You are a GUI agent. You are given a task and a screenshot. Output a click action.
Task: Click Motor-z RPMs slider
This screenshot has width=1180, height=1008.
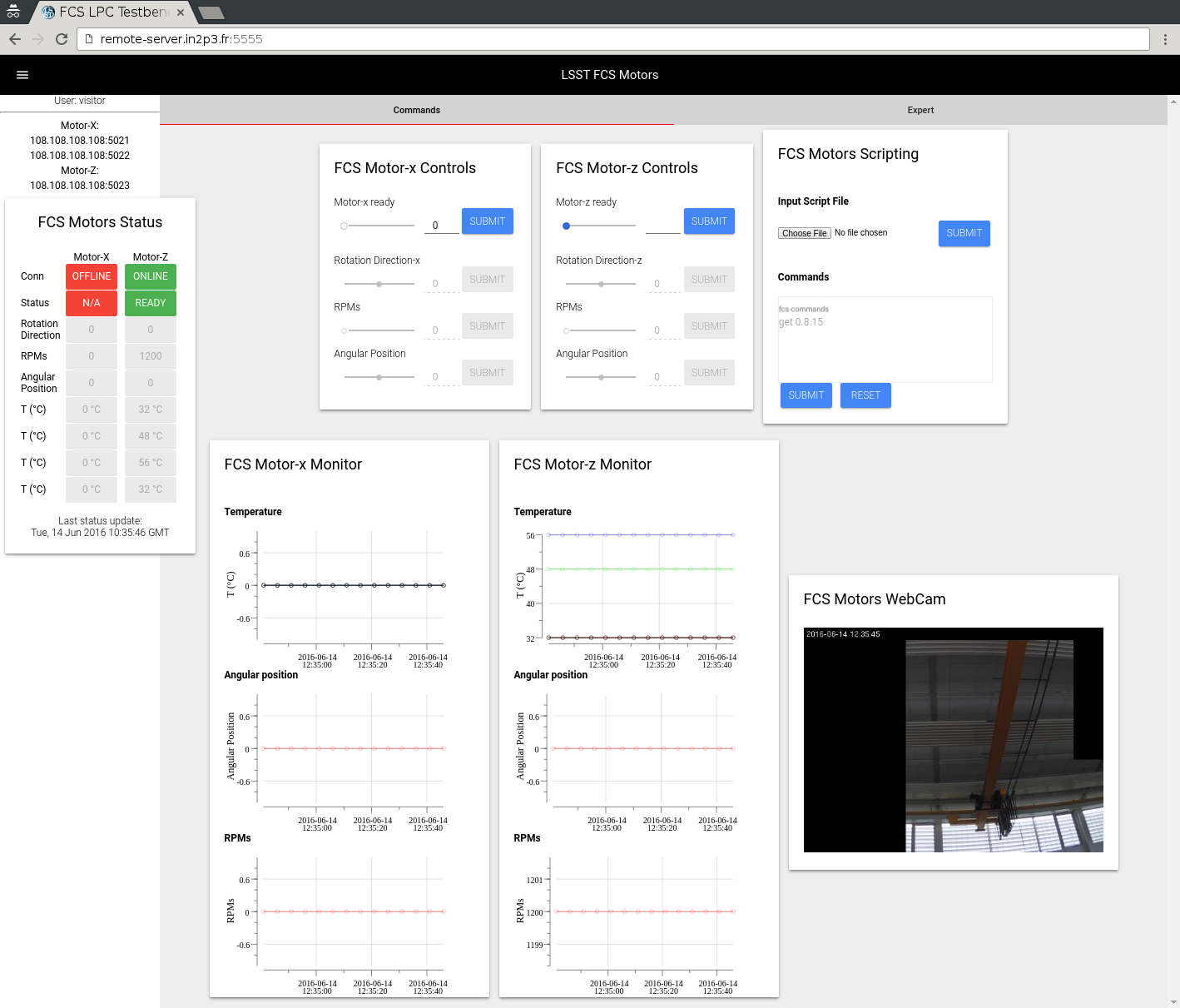pos(601,330)
